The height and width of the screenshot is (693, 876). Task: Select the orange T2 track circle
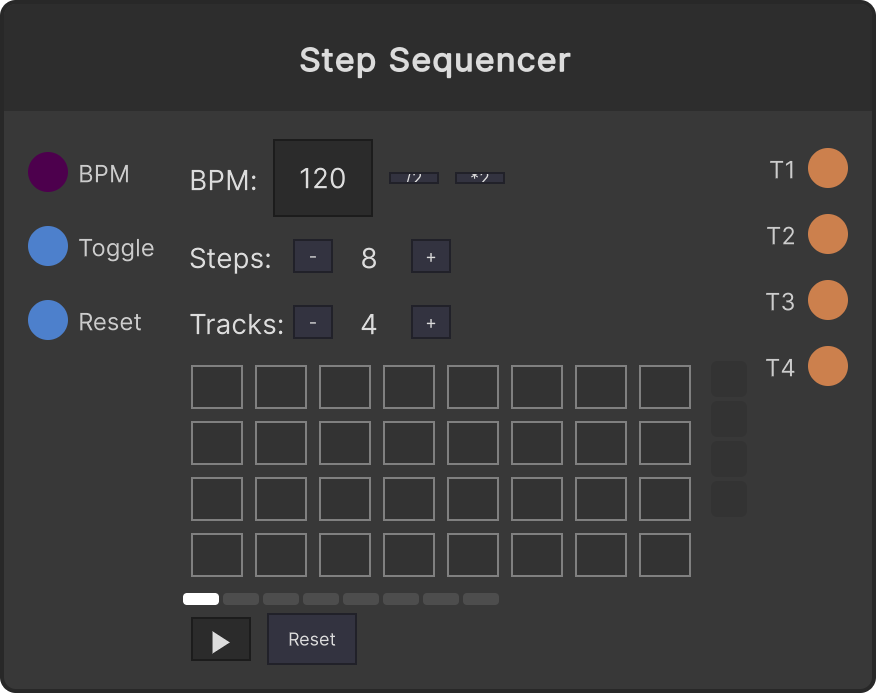pyautogui.click(x=828, y=234)
